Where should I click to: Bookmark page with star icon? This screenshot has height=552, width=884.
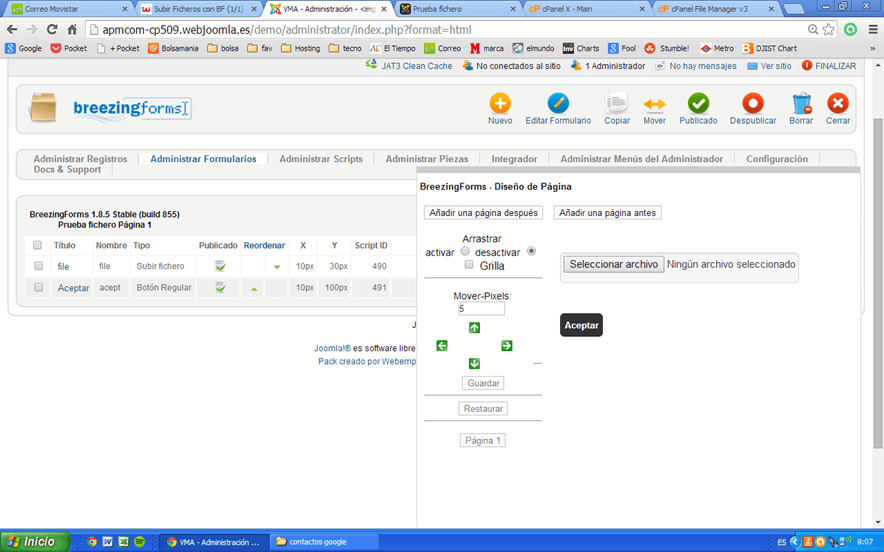(828, 29)
